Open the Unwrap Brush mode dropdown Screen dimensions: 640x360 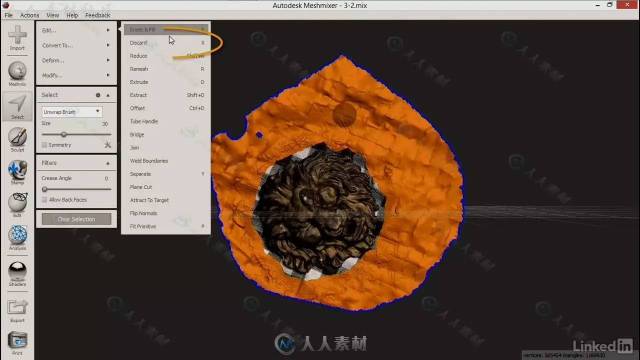click(x=71, y=111)
